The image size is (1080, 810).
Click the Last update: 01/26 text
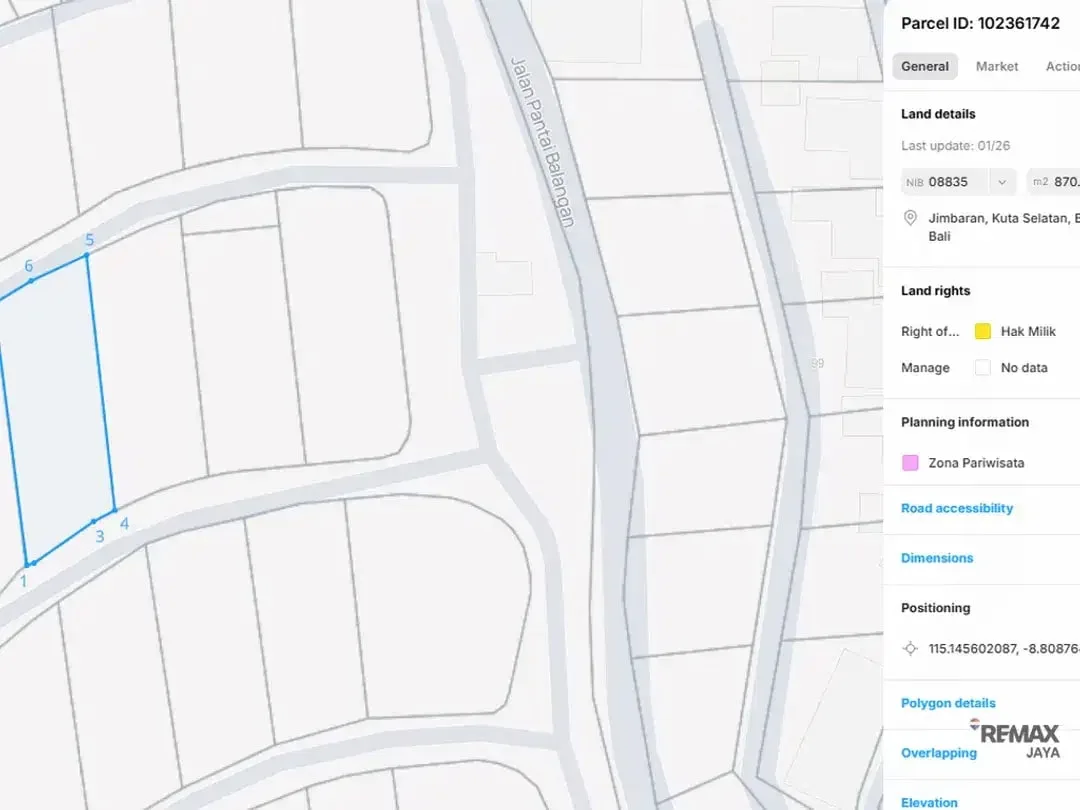(x=955, y=146)
